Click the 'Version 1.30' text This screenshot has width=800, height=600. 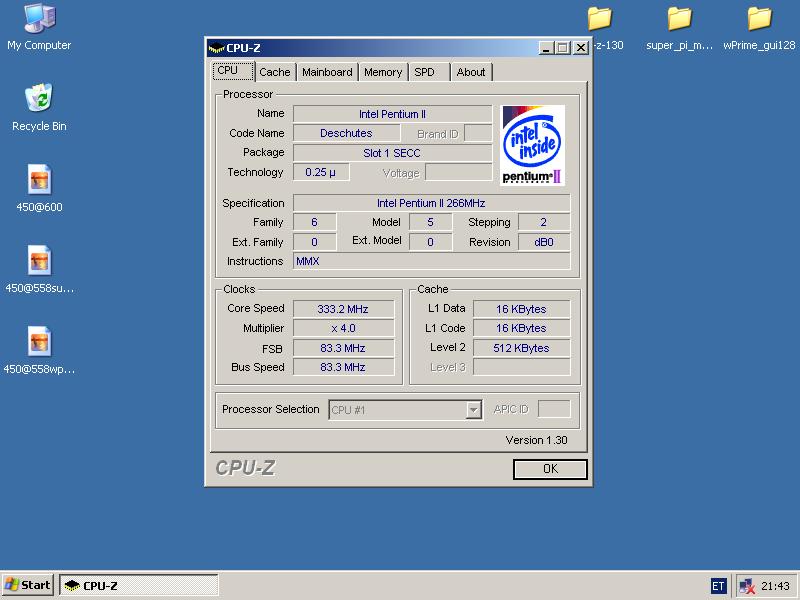point(536,440)
